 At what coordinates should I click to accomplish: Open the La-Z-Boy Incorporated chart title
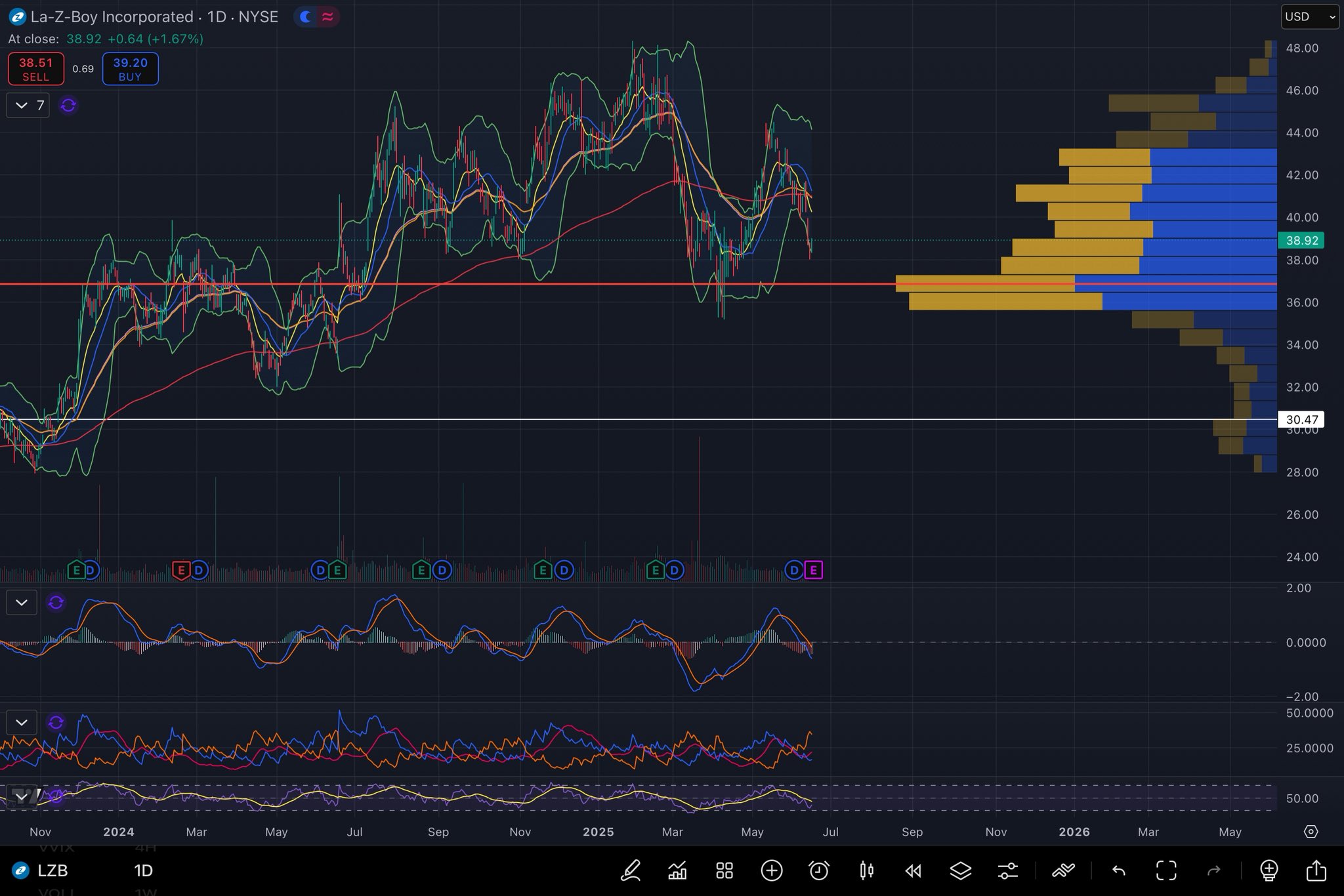(112, 16)
